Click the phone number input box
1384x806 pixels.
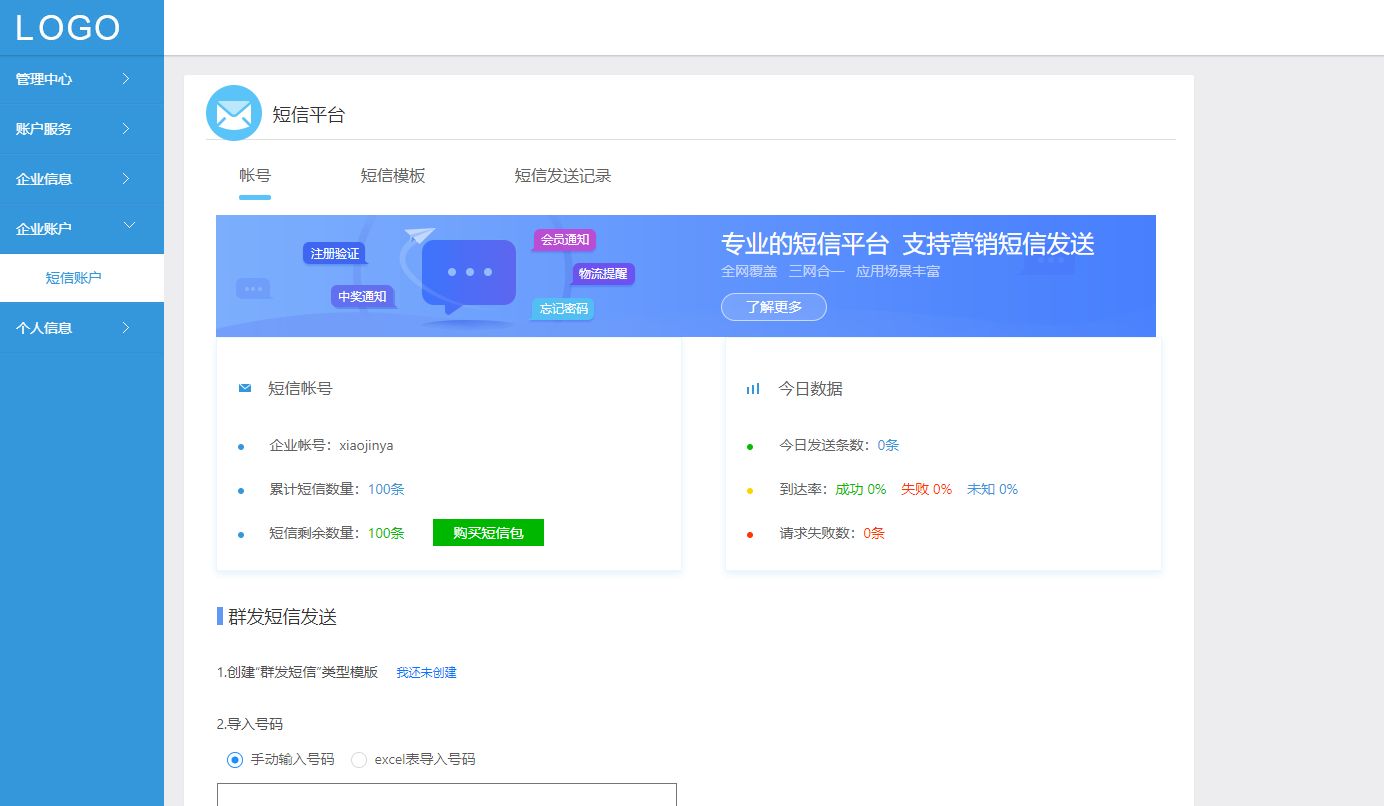coord(447,794)
